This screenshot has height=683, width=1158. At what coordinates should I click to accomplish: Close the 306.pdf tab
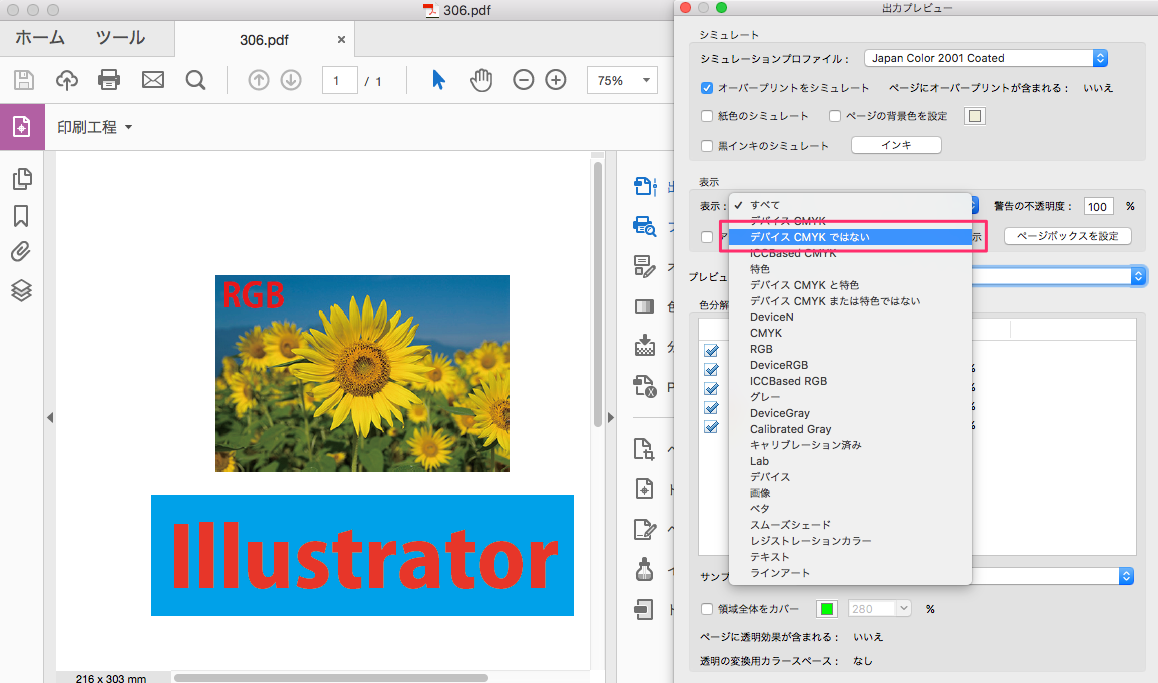coord(341,40)
